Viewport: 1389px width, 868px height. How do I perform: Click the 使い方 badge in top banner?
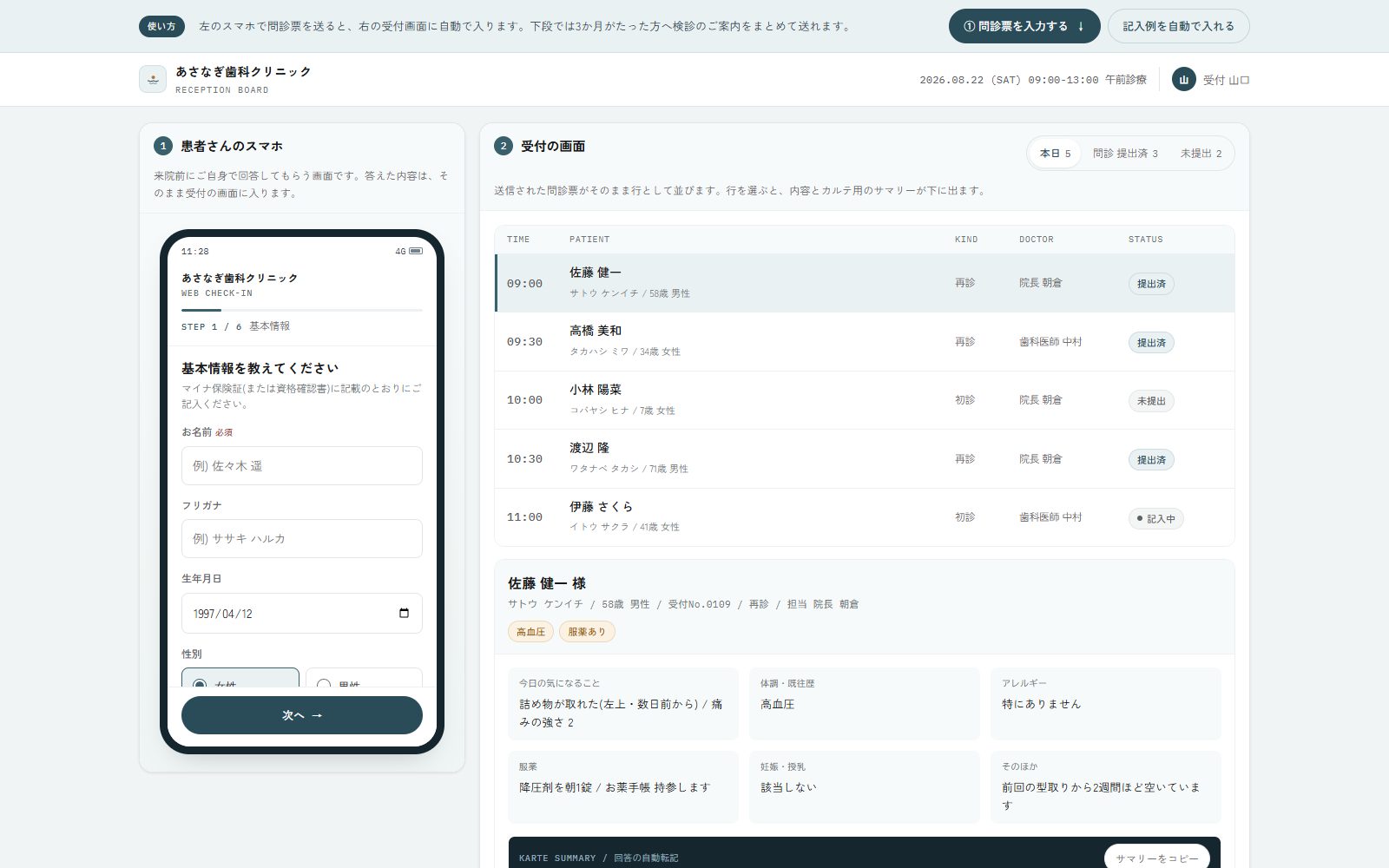(161, 26)
